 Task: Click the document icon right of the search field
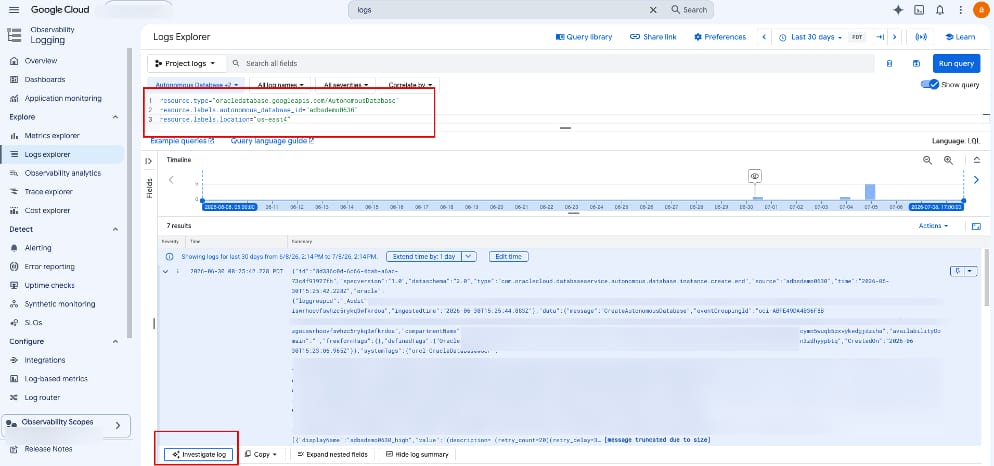889,63
